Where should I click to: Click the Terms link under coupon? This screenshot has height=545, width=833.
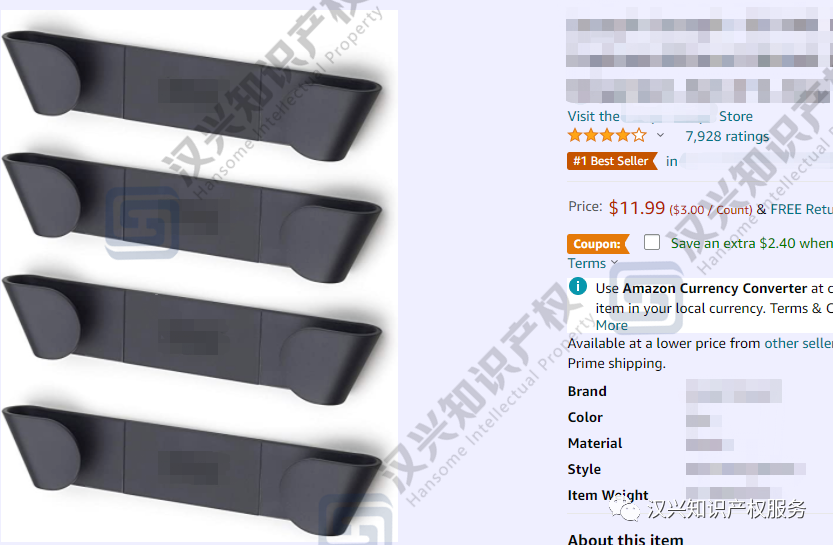(586, 263)
